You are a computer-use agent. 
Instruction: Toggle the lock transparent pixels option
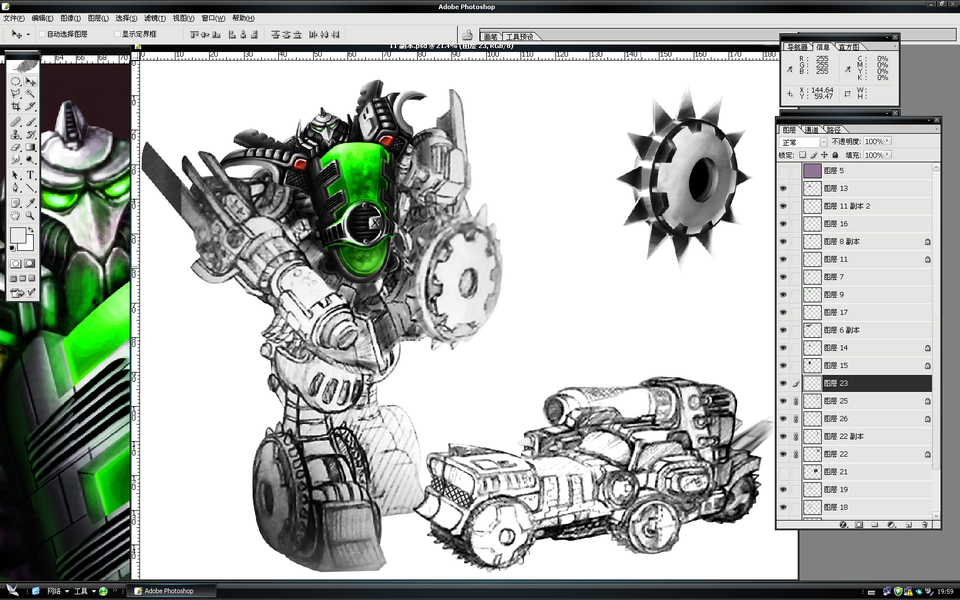pos(802,156)
